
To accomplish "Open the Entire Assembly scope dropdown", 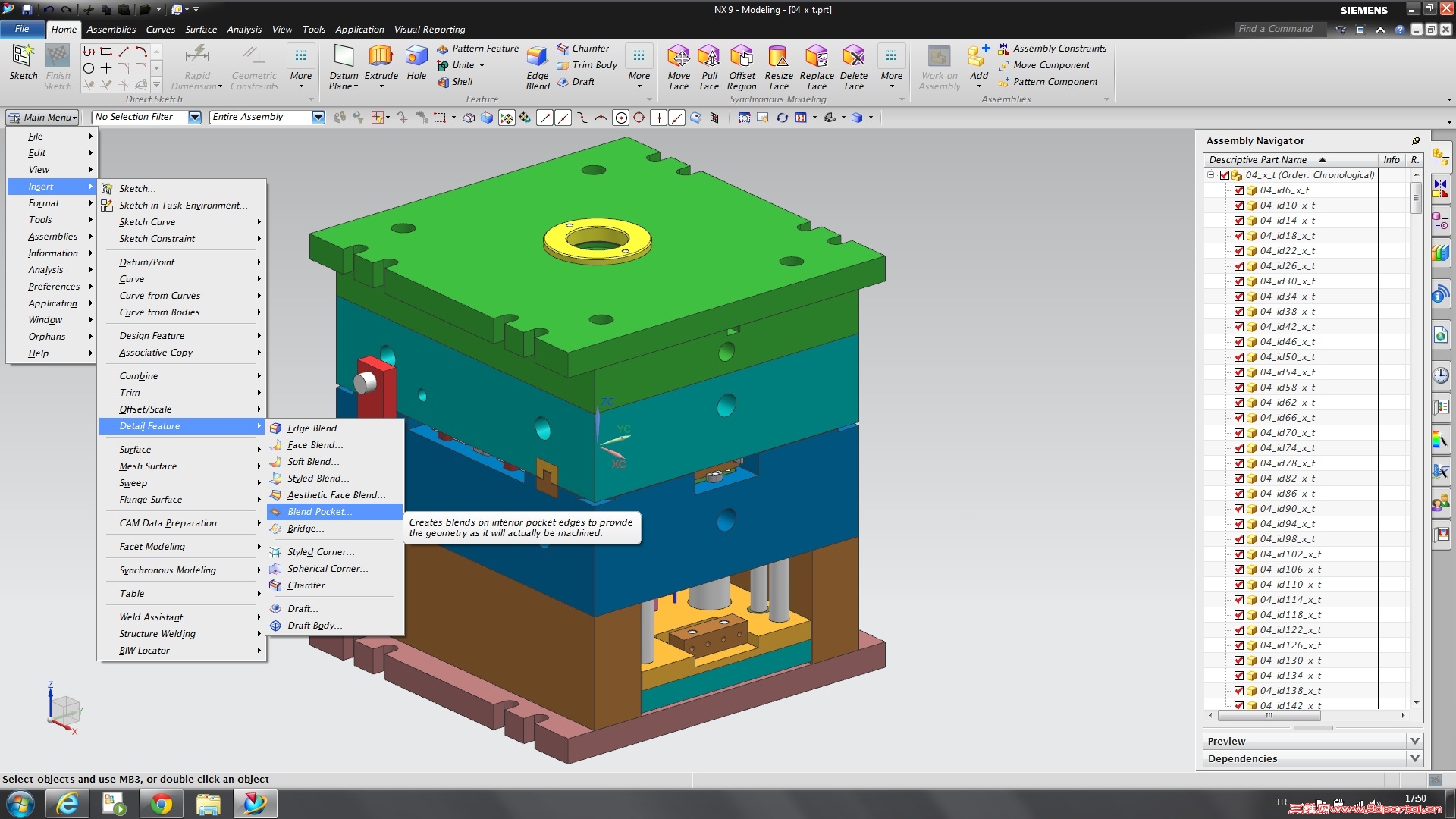I will click(318, 117).
